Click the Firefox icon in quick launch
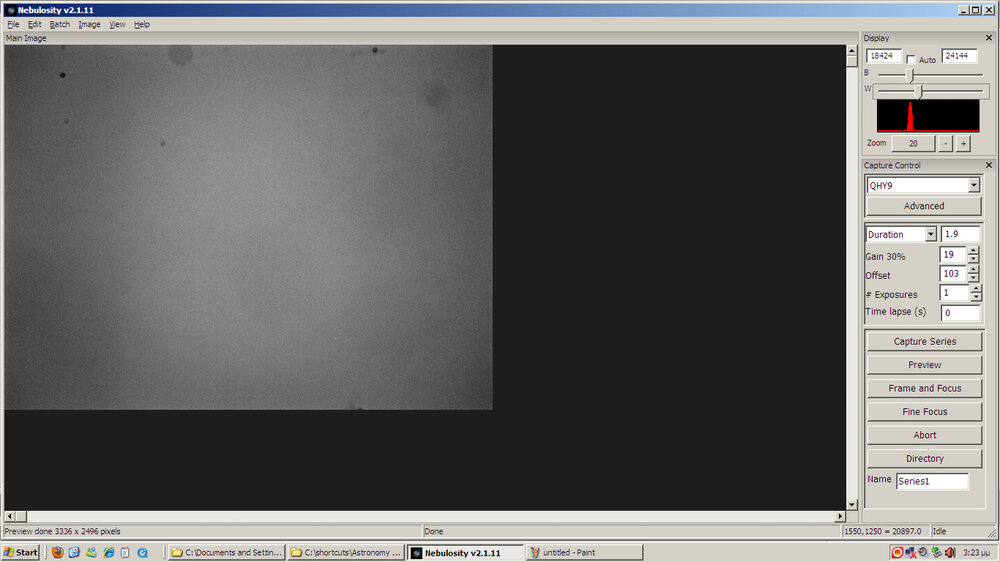Viewport: 1000px width, 562px height. pos(57,552)
